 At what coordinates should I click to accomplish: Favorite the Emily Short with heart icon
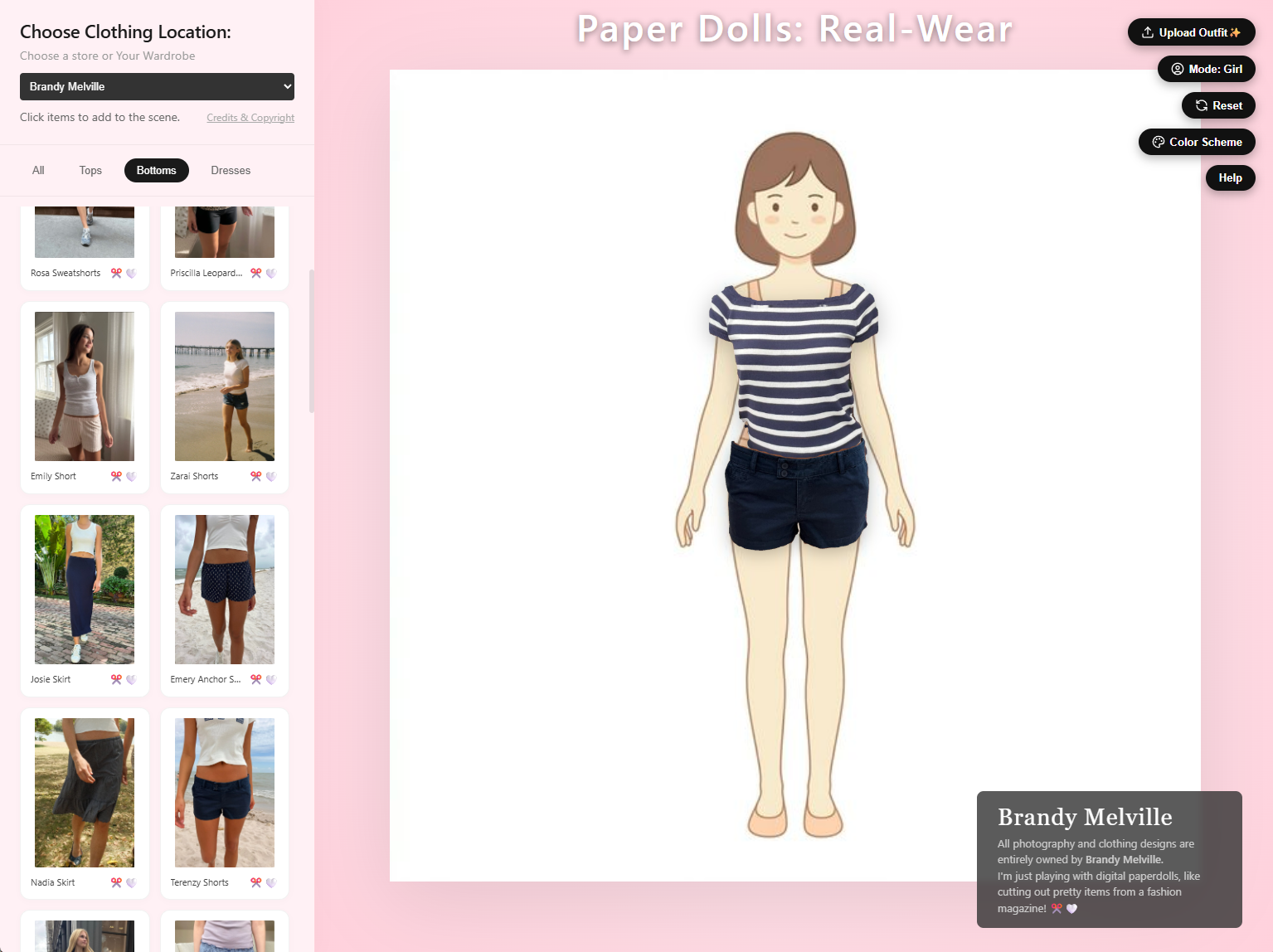(x=131, y=476)
